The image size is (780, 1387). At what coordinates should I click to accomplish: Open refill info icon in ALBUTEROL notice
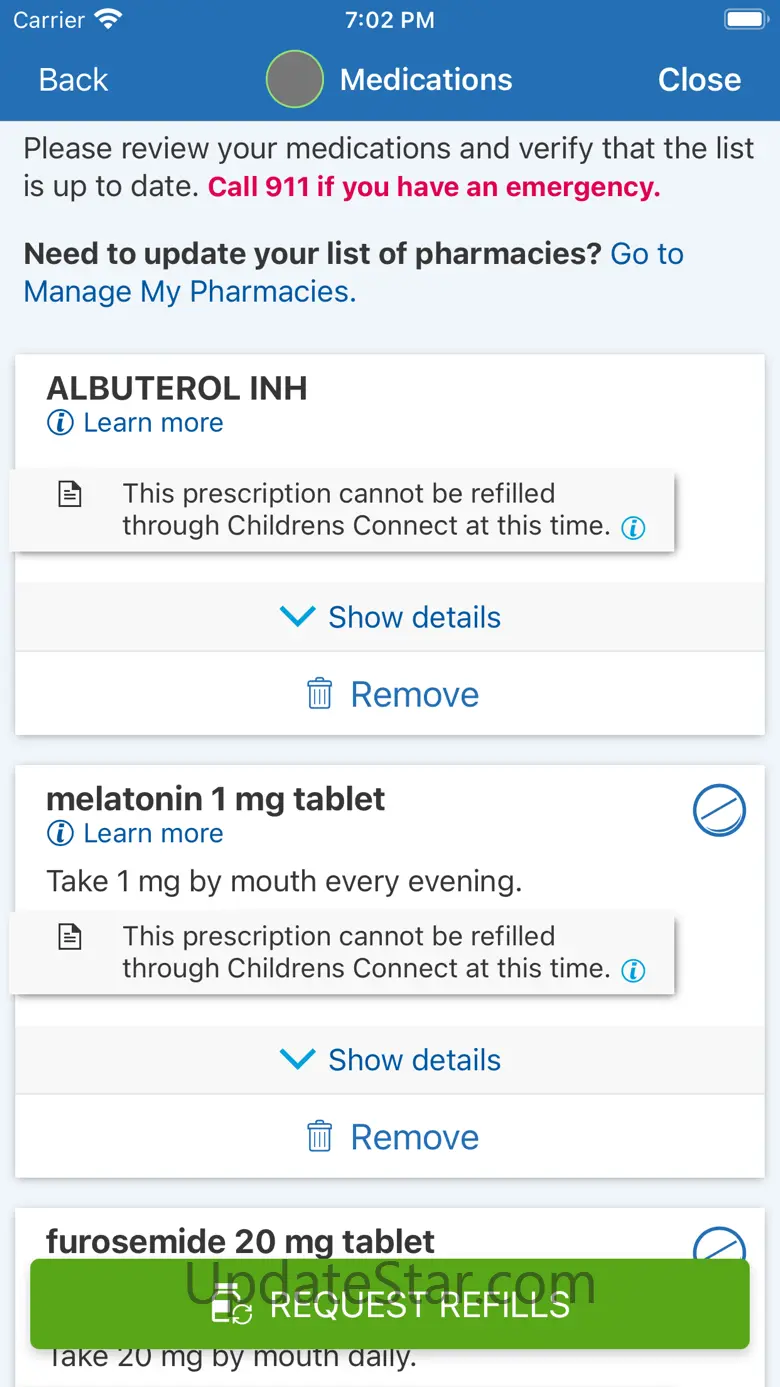(633, 528)
